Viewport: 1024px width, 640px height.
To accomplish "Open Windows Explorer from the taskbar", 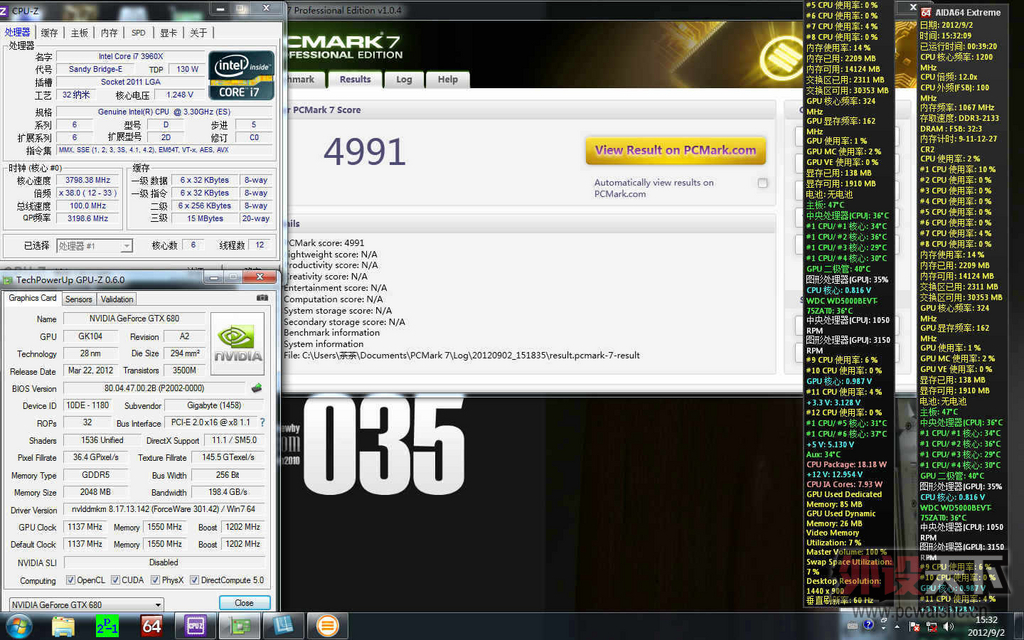I will (x=63, y=626).
